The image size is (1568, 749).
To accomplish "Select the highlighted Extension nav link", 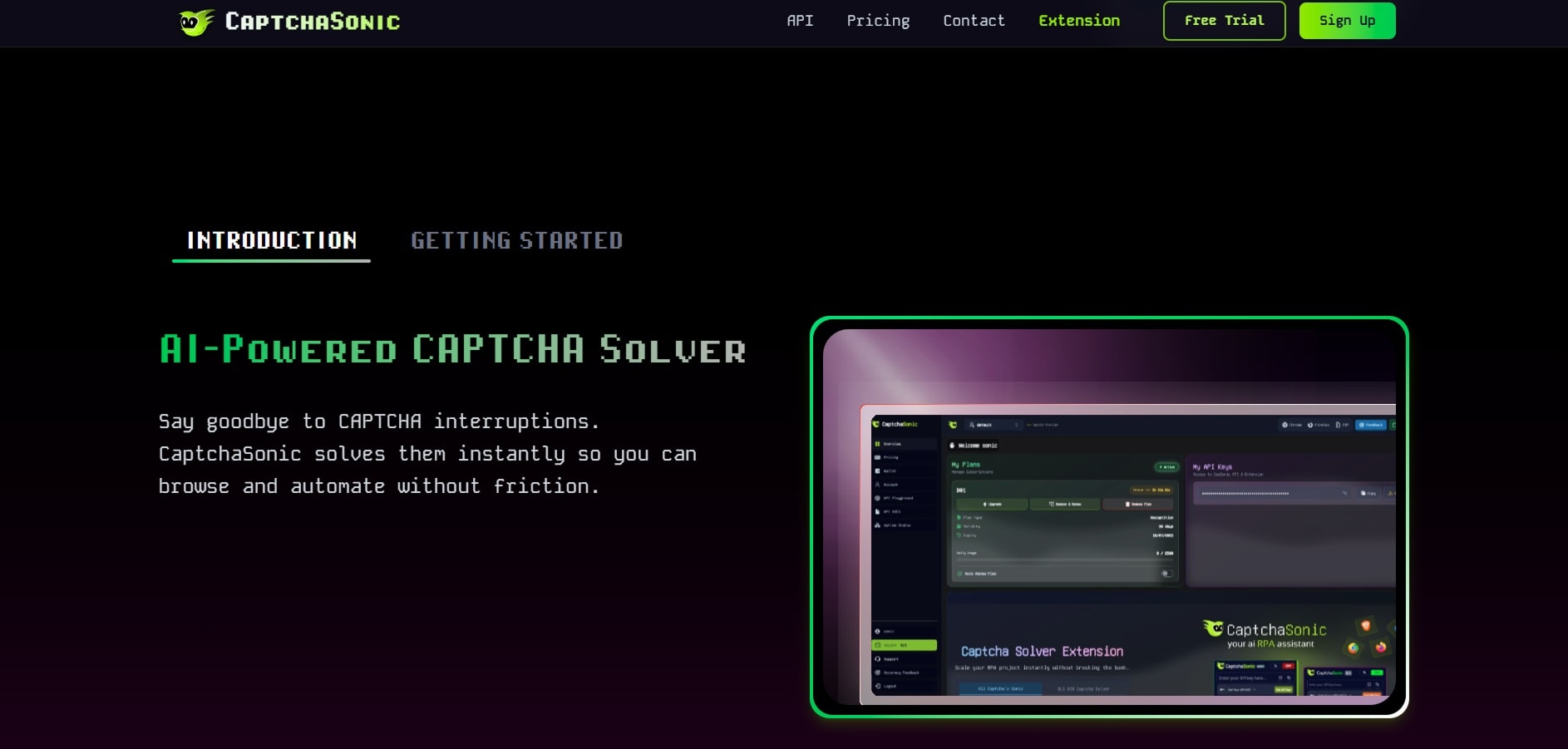I will coord(1079,21).
